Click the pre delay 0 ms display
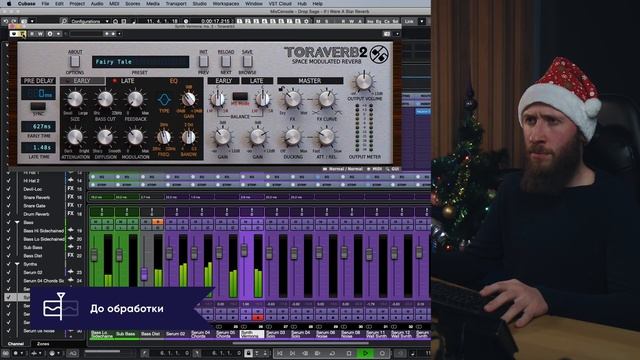Image resolution: width=640 pixels, height=360 pixels. (x=38, y=93)
